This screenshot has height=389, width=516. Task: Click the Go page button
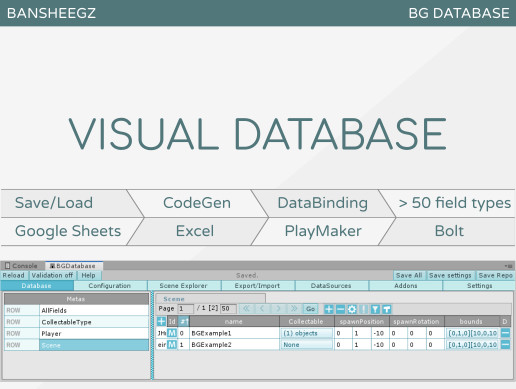click(x=310, y=309)
